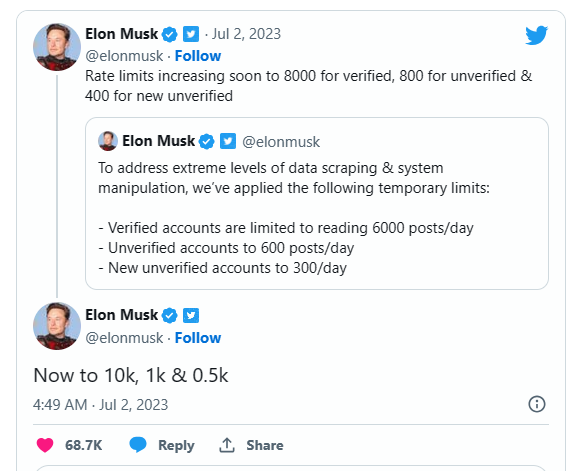Click the Reply button label
This screenshot has height=471, width=581.
176,445
